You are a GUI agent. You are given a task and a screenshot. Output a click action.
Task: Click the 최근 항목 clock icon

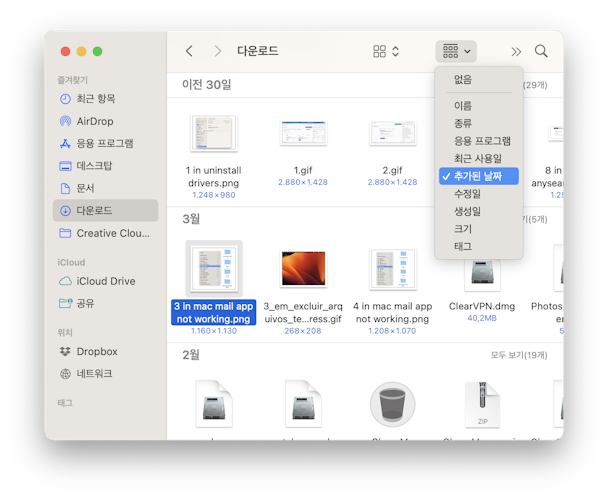(x=65, y=99)
